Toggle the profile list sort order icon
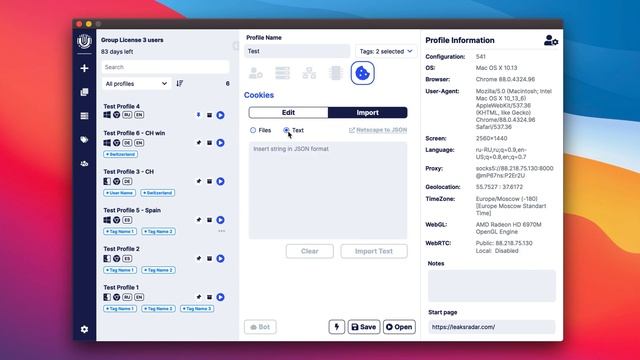 [180, 83]
